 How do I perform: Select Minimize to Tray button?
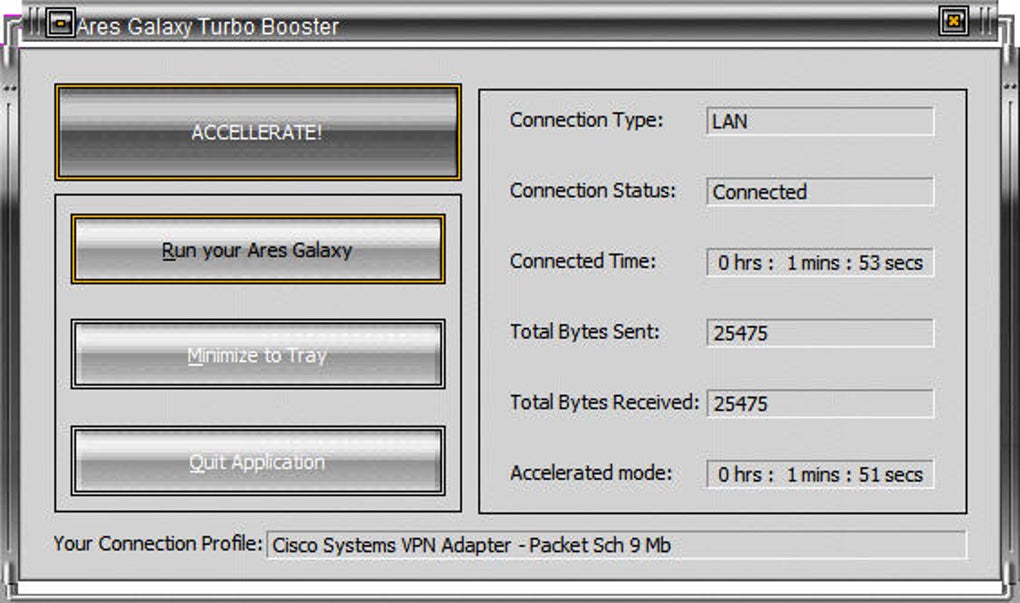coord(258,355)
